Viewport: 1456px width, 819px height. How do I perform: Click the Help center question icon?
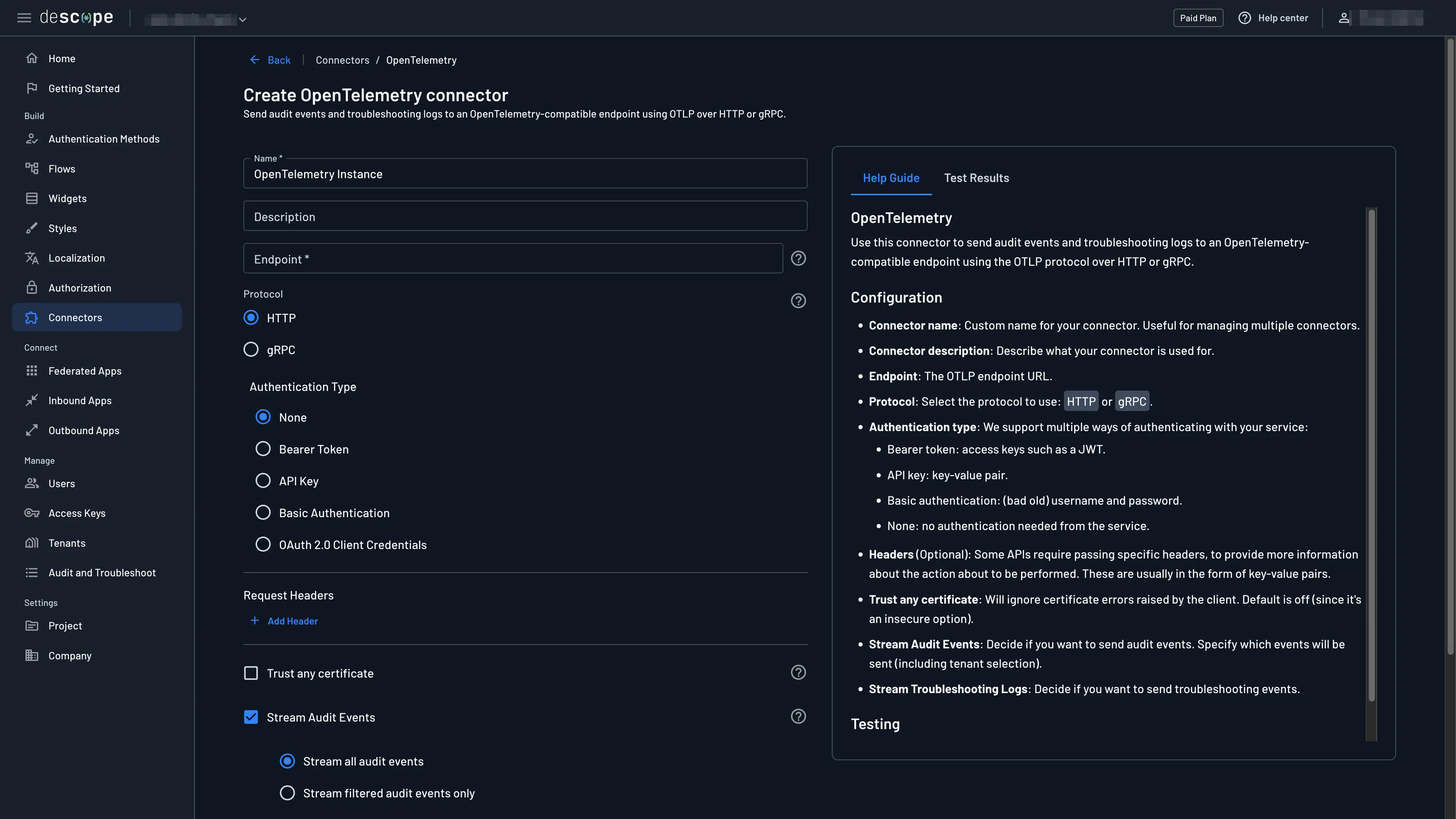[x=1244, y=18]
